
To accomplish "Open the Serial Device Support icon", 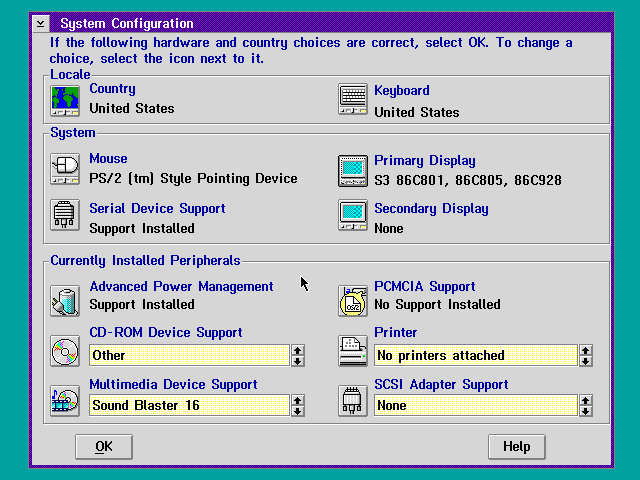I will [65, 216].
